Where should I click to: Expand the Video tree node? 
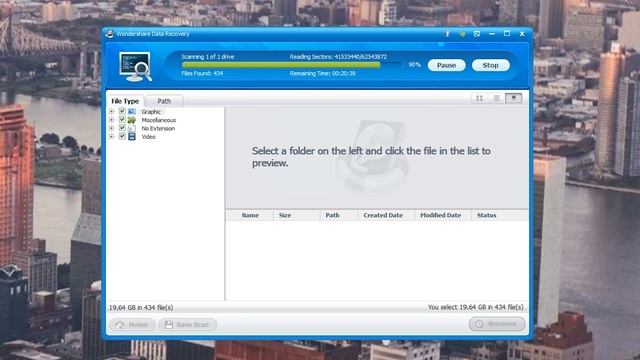coord(111,137)
